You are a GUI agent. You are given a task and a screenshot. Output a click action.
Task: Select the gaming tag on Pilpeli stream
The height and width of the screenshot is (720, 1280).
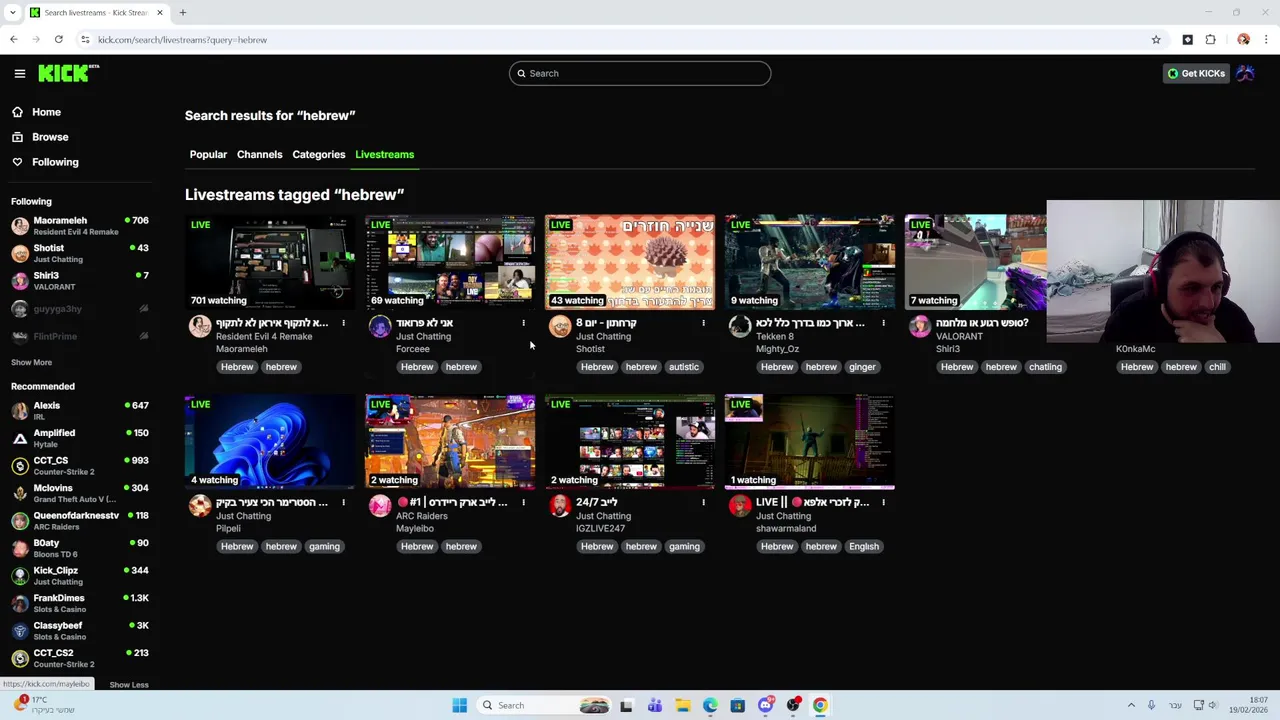pyautogui.click(x=324, y=547)
